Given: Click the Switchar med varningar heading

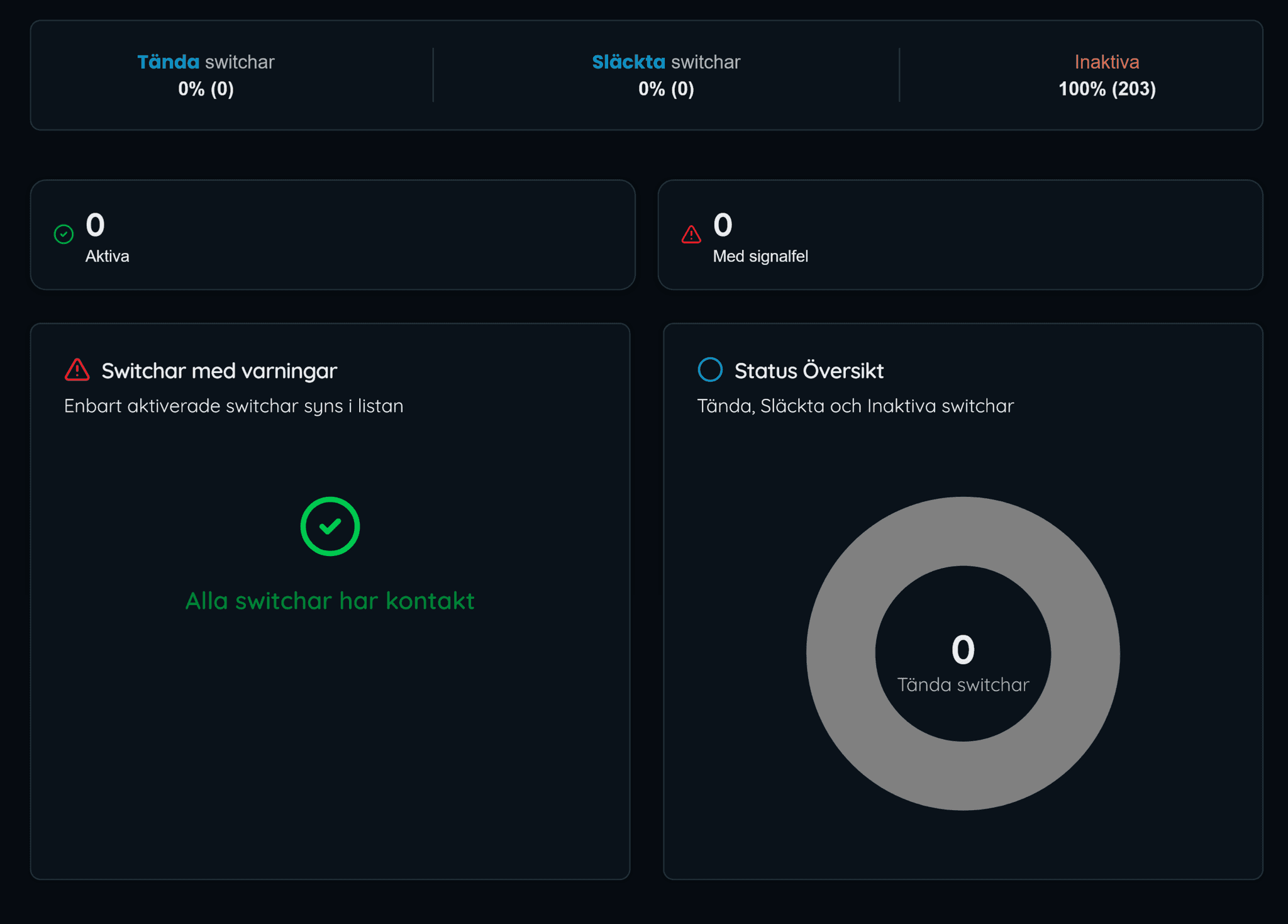Looking at the screenshot, I should click(219, 371).
